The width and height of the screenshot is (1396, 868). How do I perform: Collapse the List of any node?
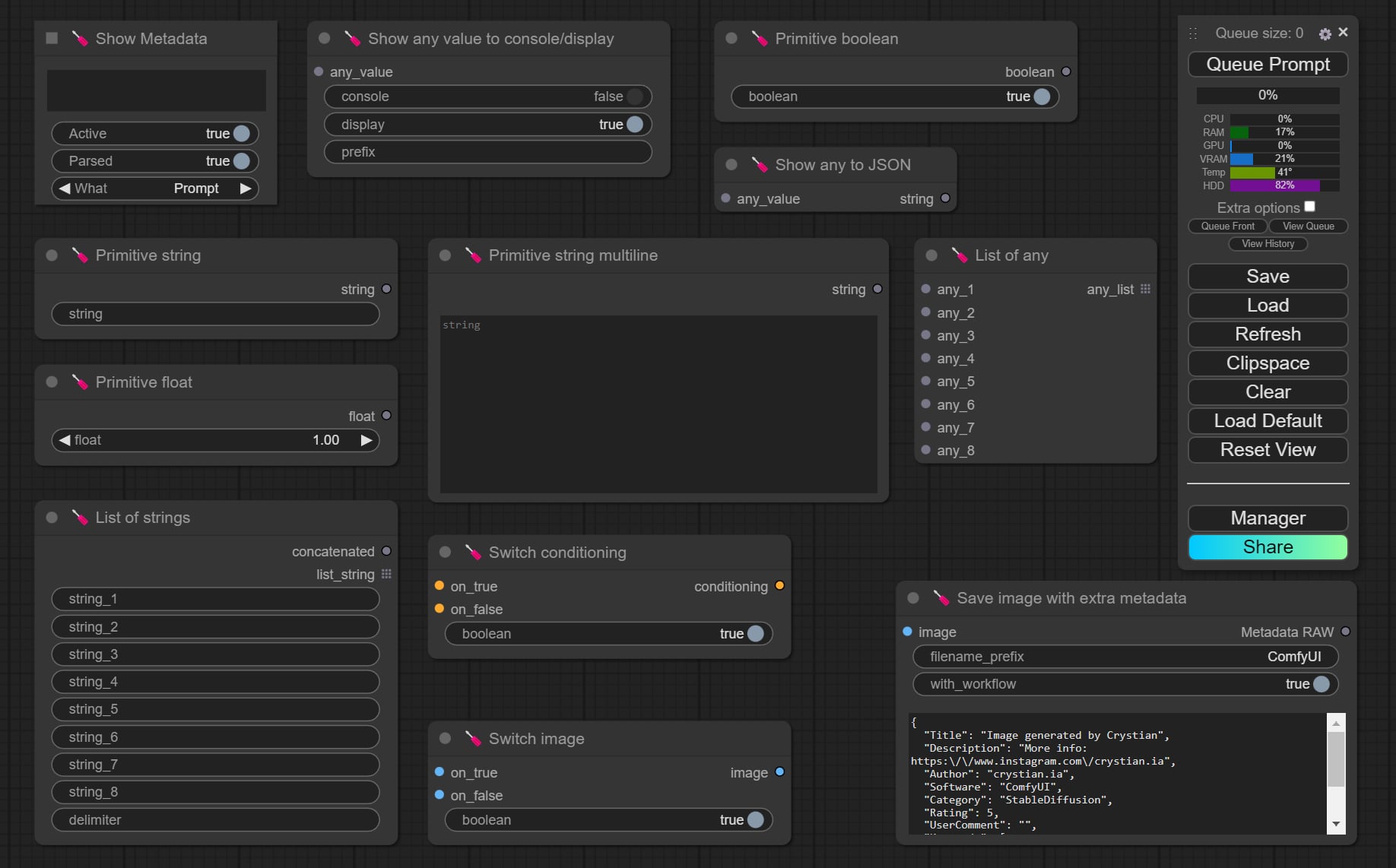coord(931,255)
